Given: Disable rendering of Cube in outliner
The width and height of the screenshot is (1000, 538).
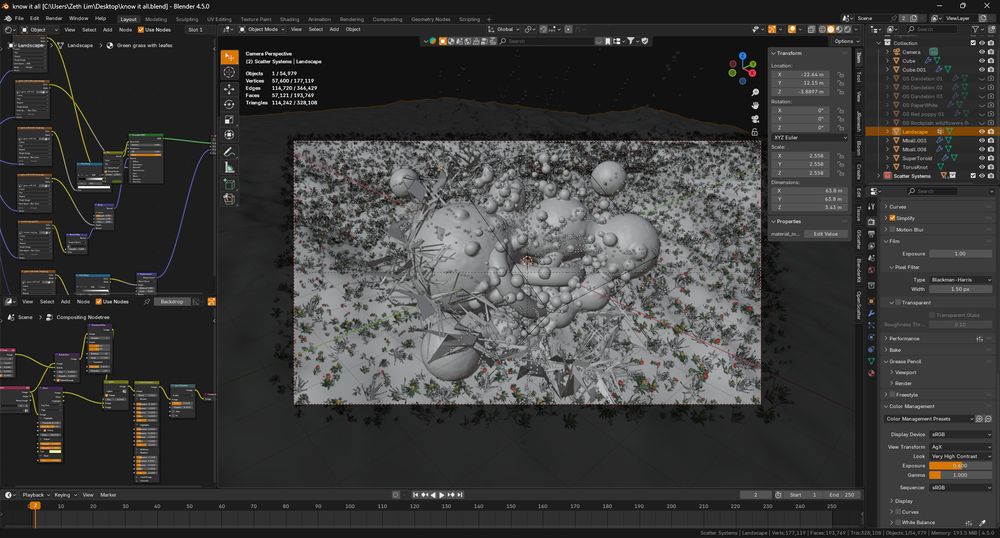Looking at the screenshot, I should coord(991,61).
